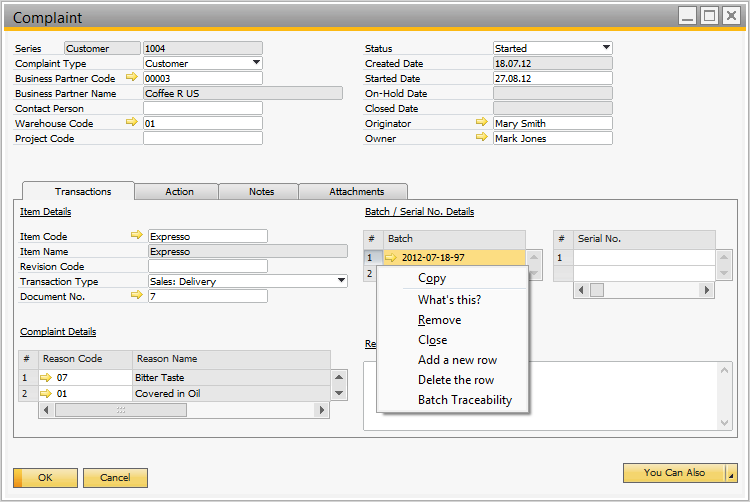Viewport: 750px width, 502px height.
Task: Open the Complaint Type dropdown
Action: pos(256,63)
